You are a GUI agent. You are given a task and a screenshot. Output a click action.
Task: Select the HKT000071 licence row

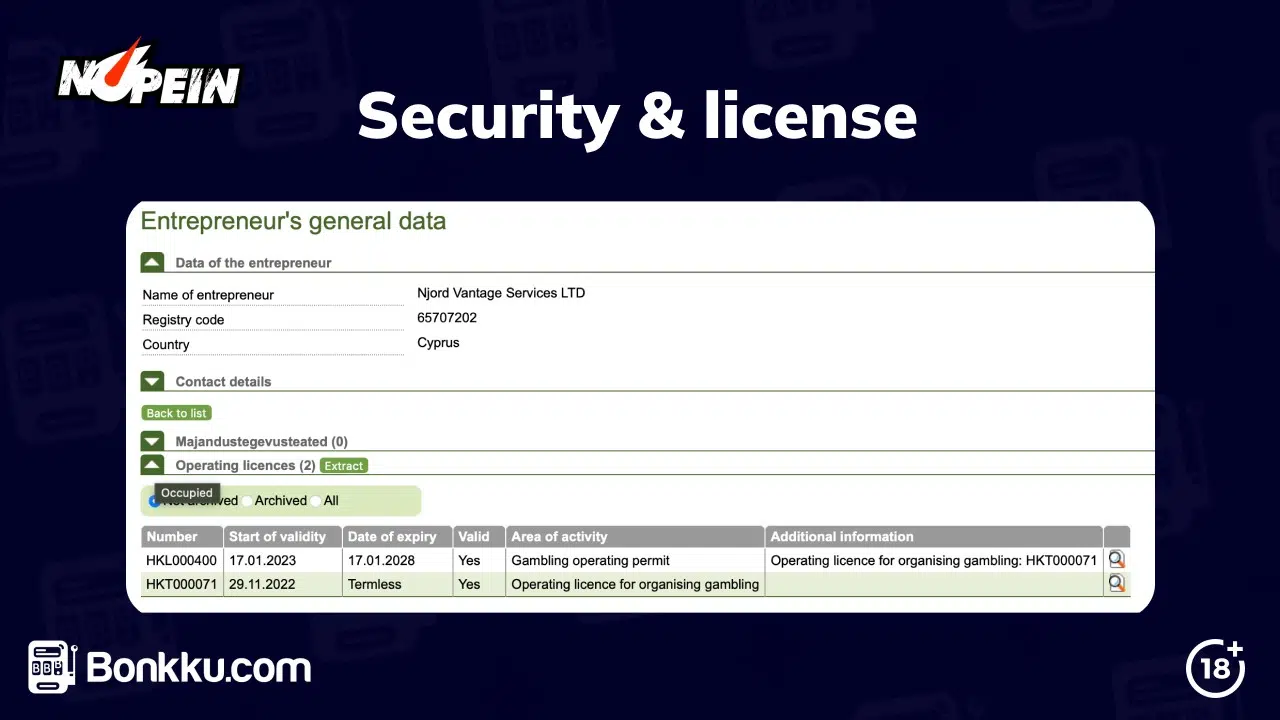181,584
